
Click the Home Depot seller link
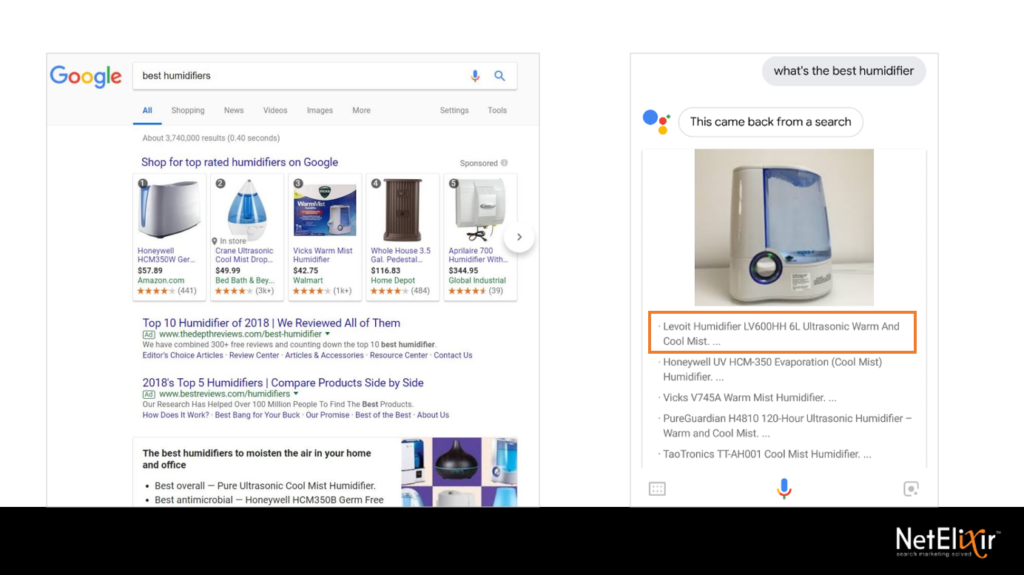point(392,280)
